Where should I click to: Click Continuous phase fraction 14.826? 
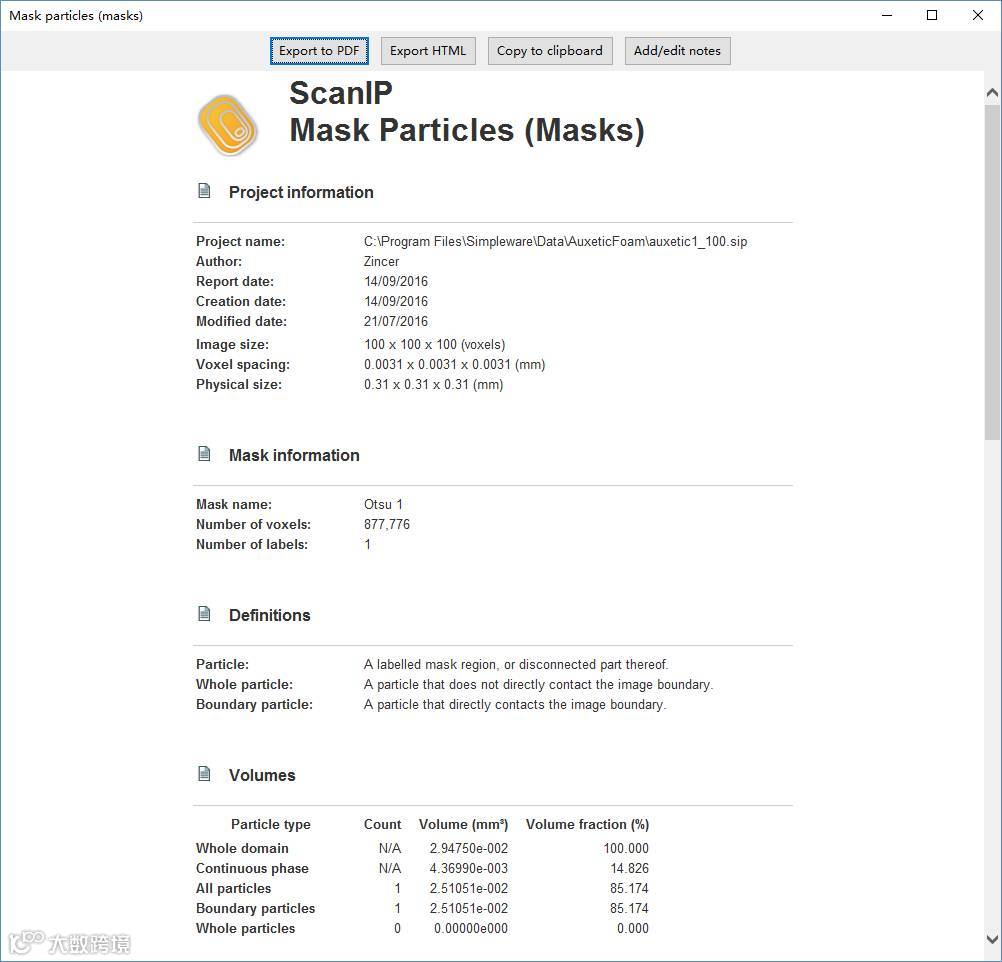tap(629, 868)
